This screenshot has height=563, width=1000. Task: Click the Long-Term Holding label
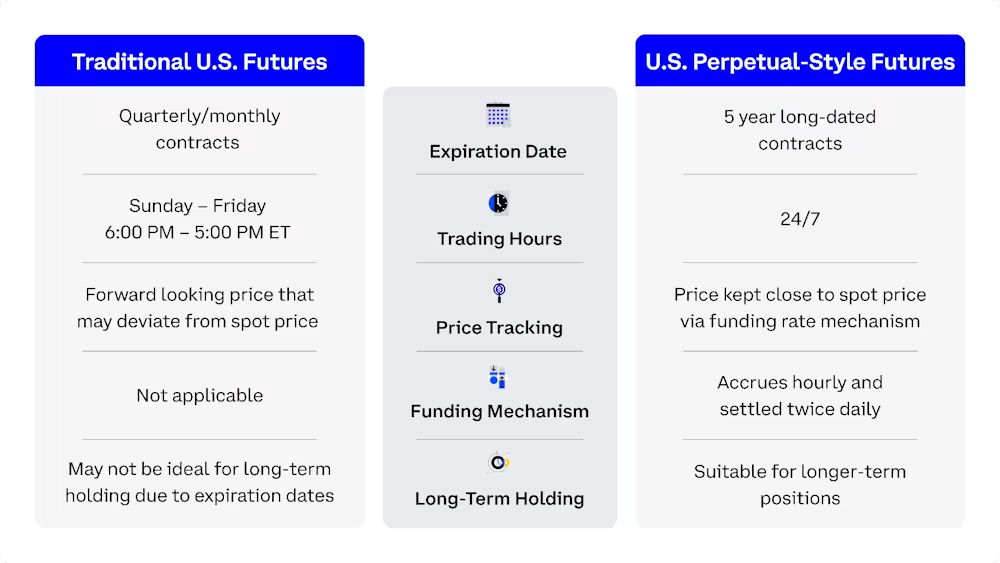[x=499, y=499]
